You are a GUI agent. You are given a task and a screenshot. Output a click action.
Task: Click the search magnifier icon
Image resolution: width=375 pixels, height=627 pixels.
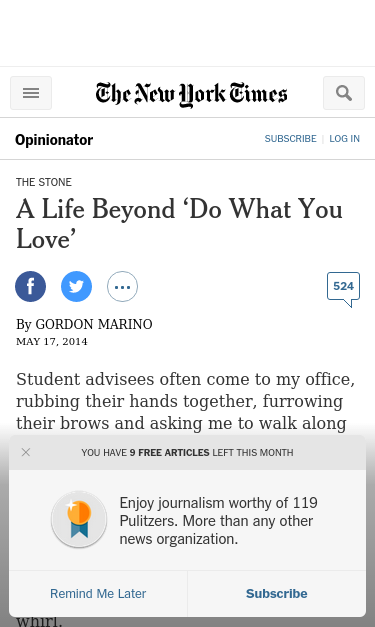pos(344,93)
